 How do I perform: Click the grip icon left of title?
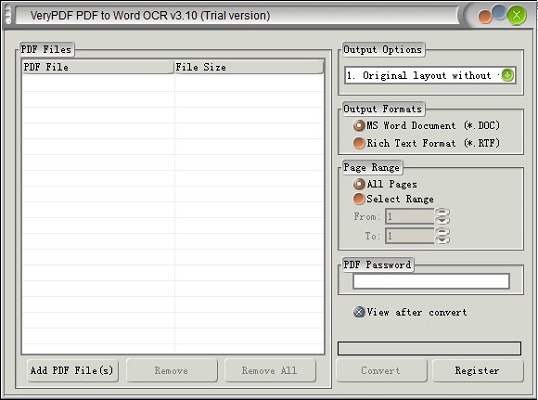(8, 15)
